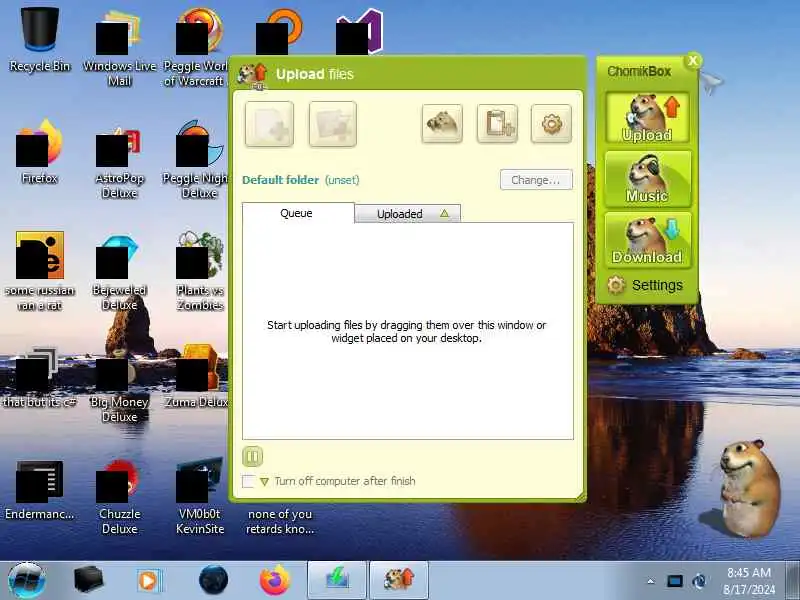Open Upload in ChomikBox widget
Image resolution: width=800 pixels, height=600 pixels.
point(647,118)
